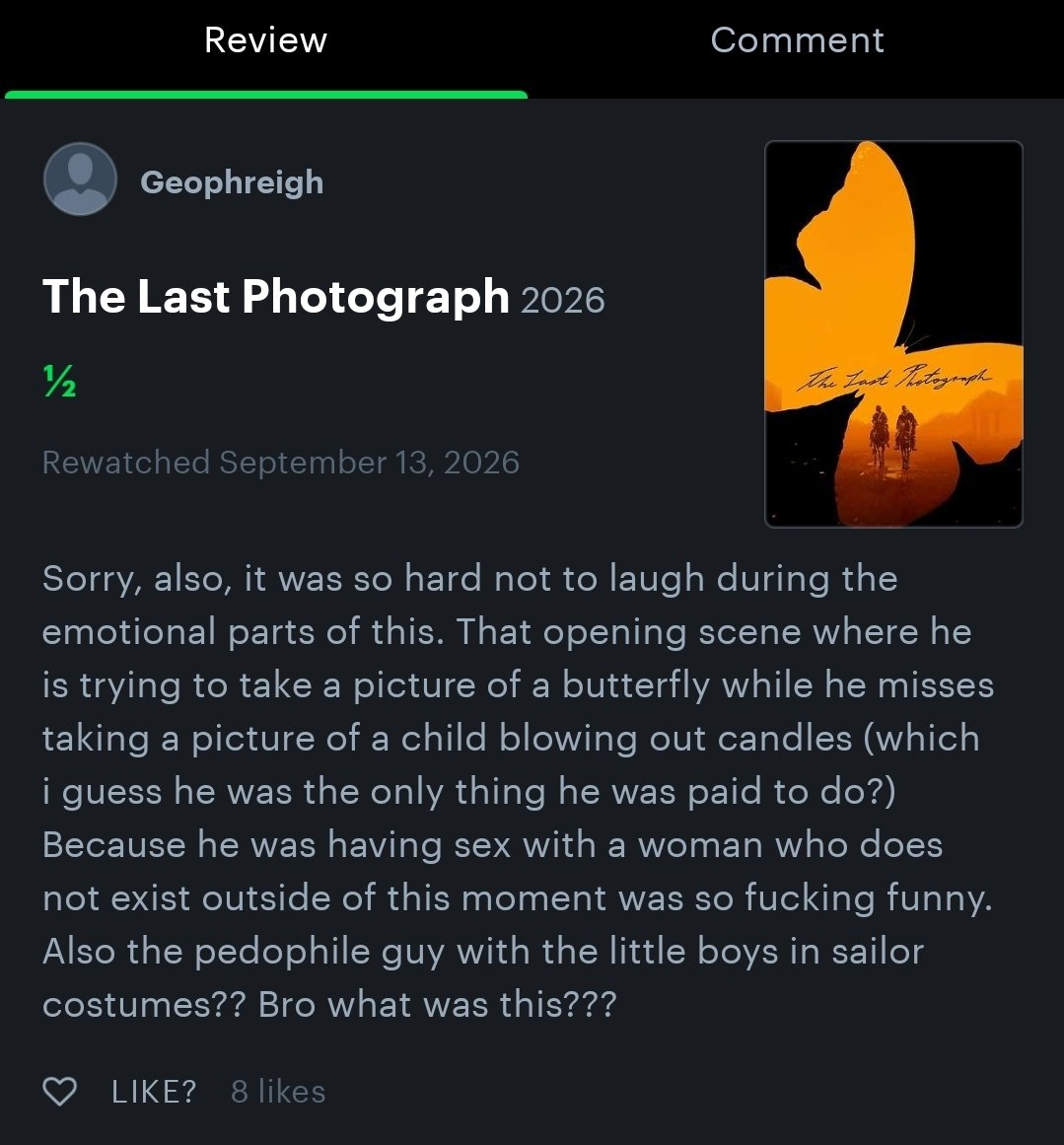Image resolution: width=1064 pixels, height=1145 pixels.
Task: Select the closing line 'Bro what was this???'
Action: (x=438, y=1004)
